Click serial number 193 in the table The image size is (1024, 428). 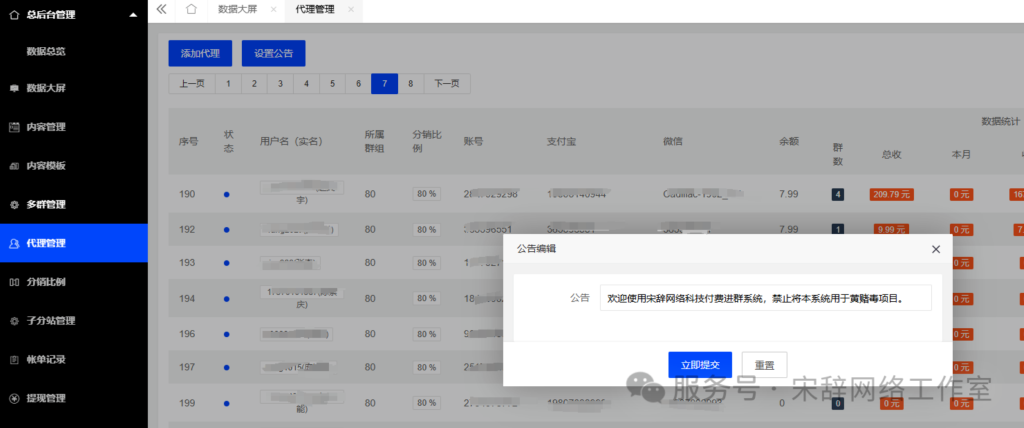187,263
